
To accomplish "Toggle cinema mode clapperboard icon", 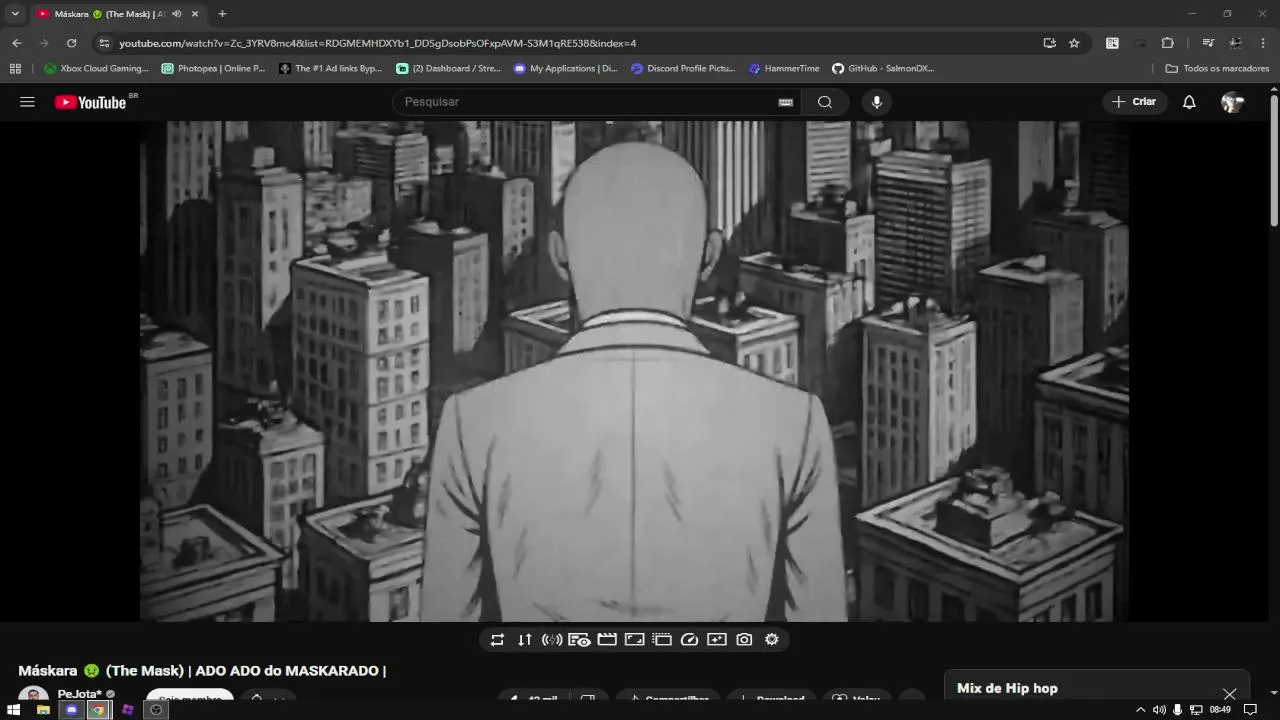I will [607, 640].
